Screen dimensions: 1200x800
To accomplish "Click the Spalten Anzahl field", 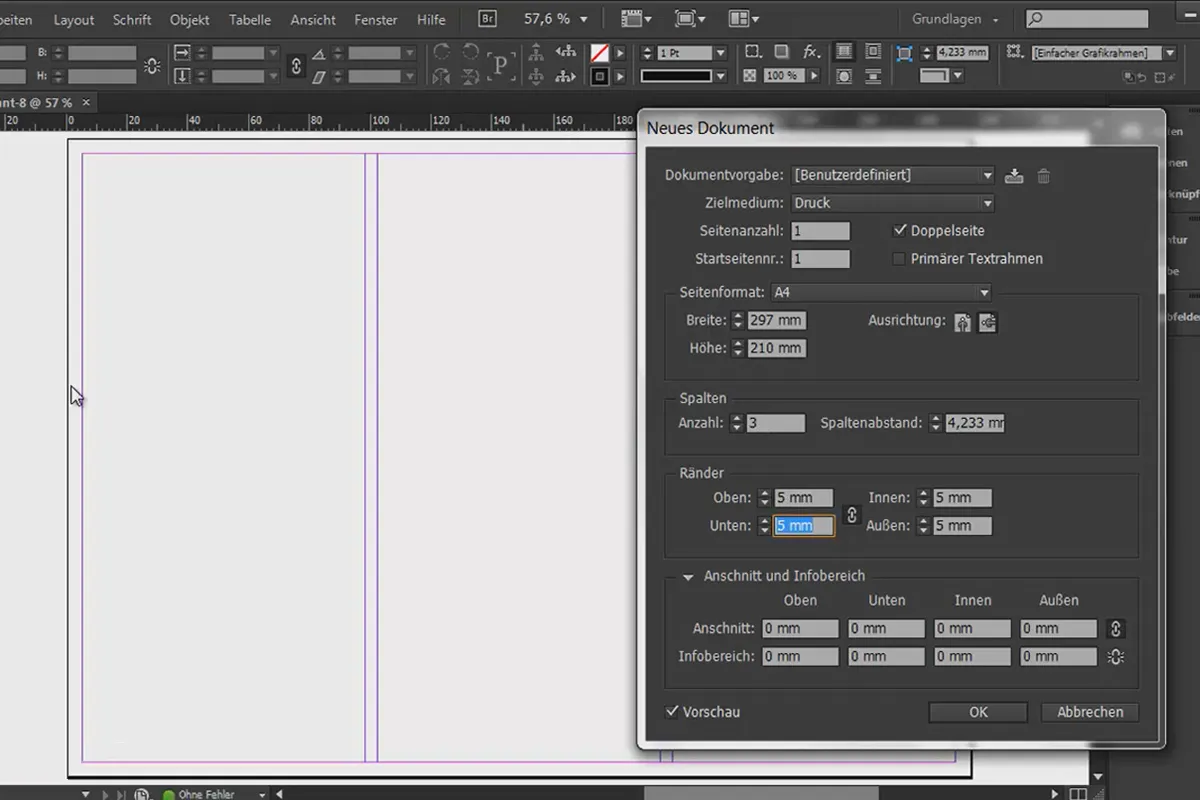I will pos(775,423).
